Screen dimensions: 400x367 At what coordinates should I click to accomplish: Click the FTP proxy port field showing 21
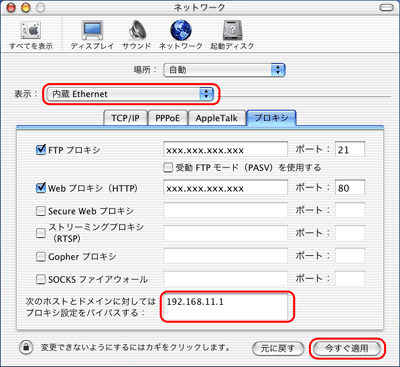coord(350,149)
